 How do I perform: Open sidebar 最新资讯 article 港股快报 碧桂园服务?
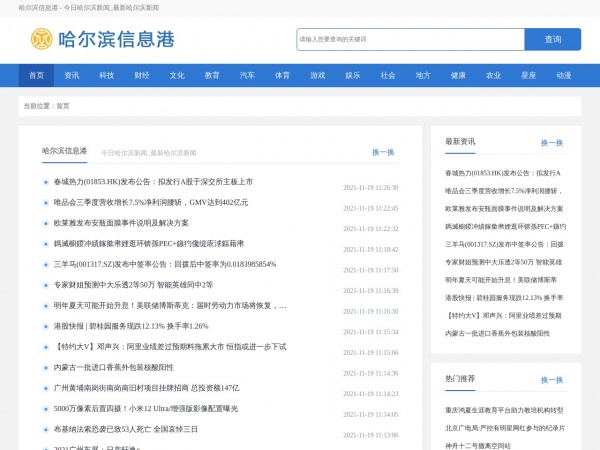tap(504, 298)
